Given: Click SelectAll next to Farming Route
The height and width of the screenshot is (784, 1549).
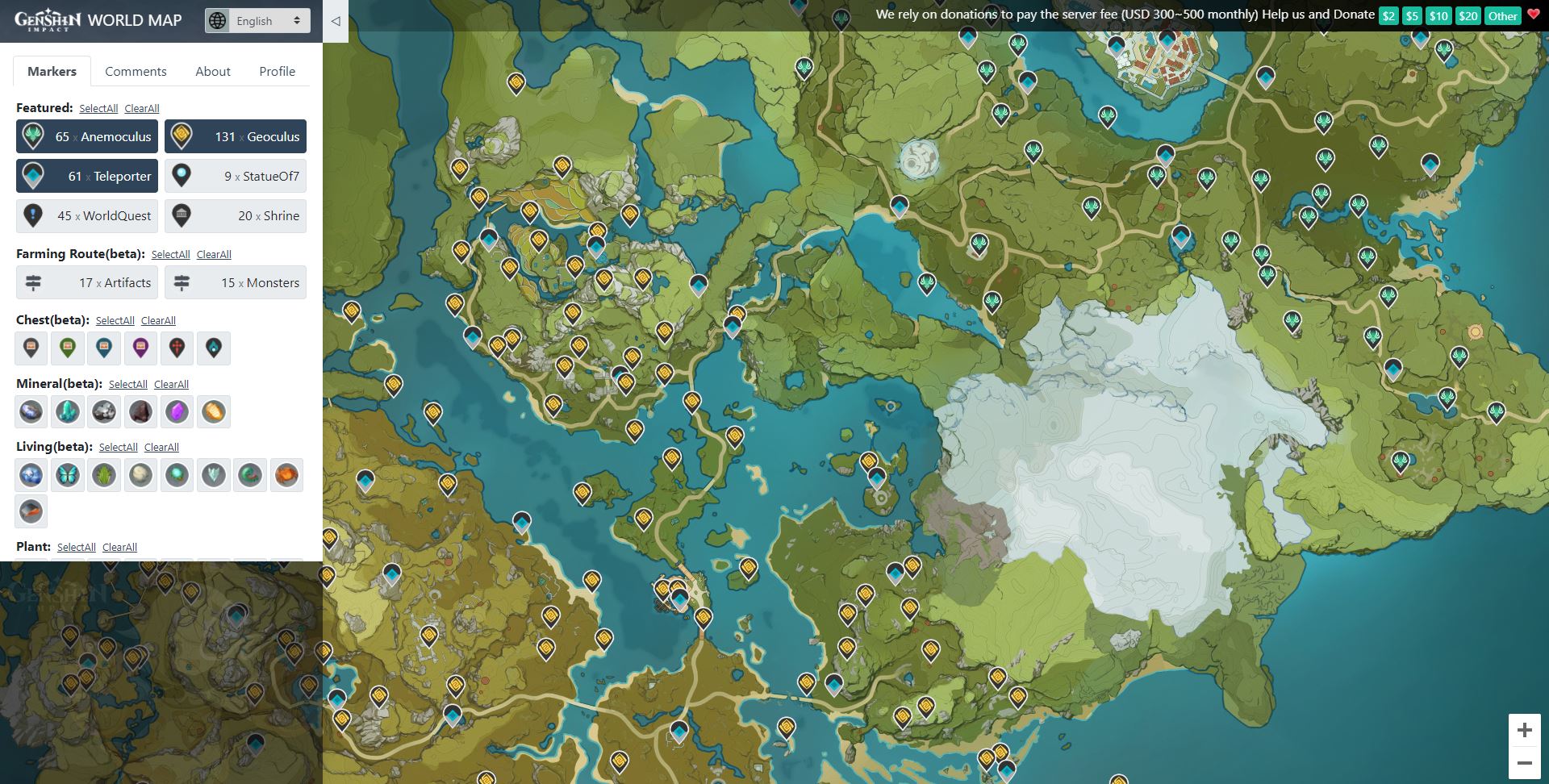Looking at the screenshot, I should coord(171,255).
